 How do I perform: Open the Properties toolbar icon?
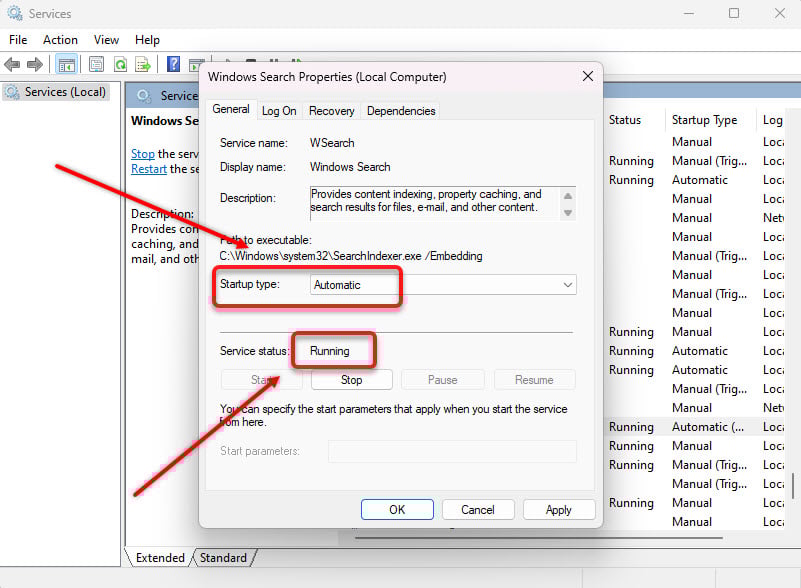point(97,64)
